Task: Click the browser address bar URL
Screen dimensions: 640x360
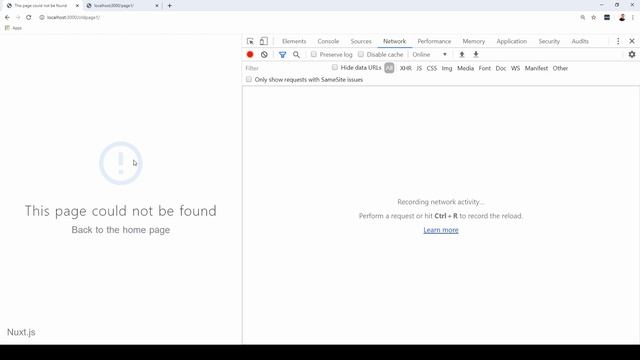Action: coord(73,18)
